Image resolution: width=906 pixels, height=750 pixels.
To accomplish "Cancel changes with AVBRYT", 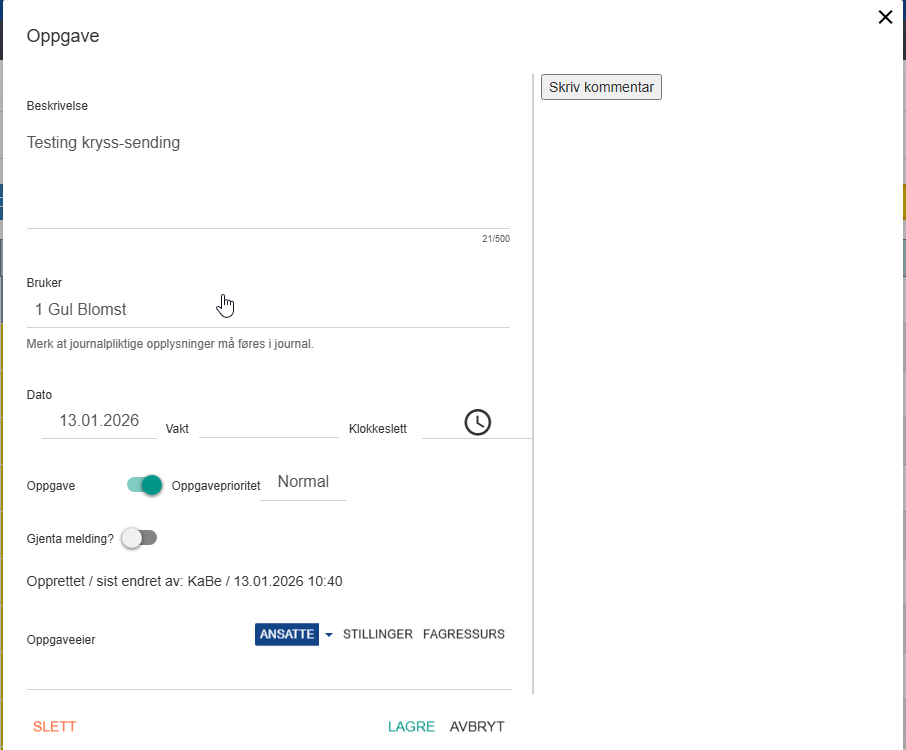I will click(477, 727).
